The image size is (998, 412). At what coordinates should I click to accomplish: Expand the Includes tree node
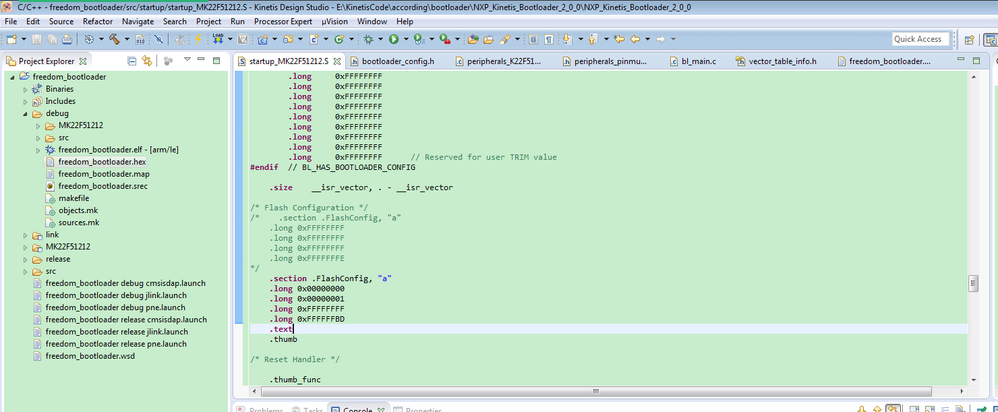pos(25,101)
